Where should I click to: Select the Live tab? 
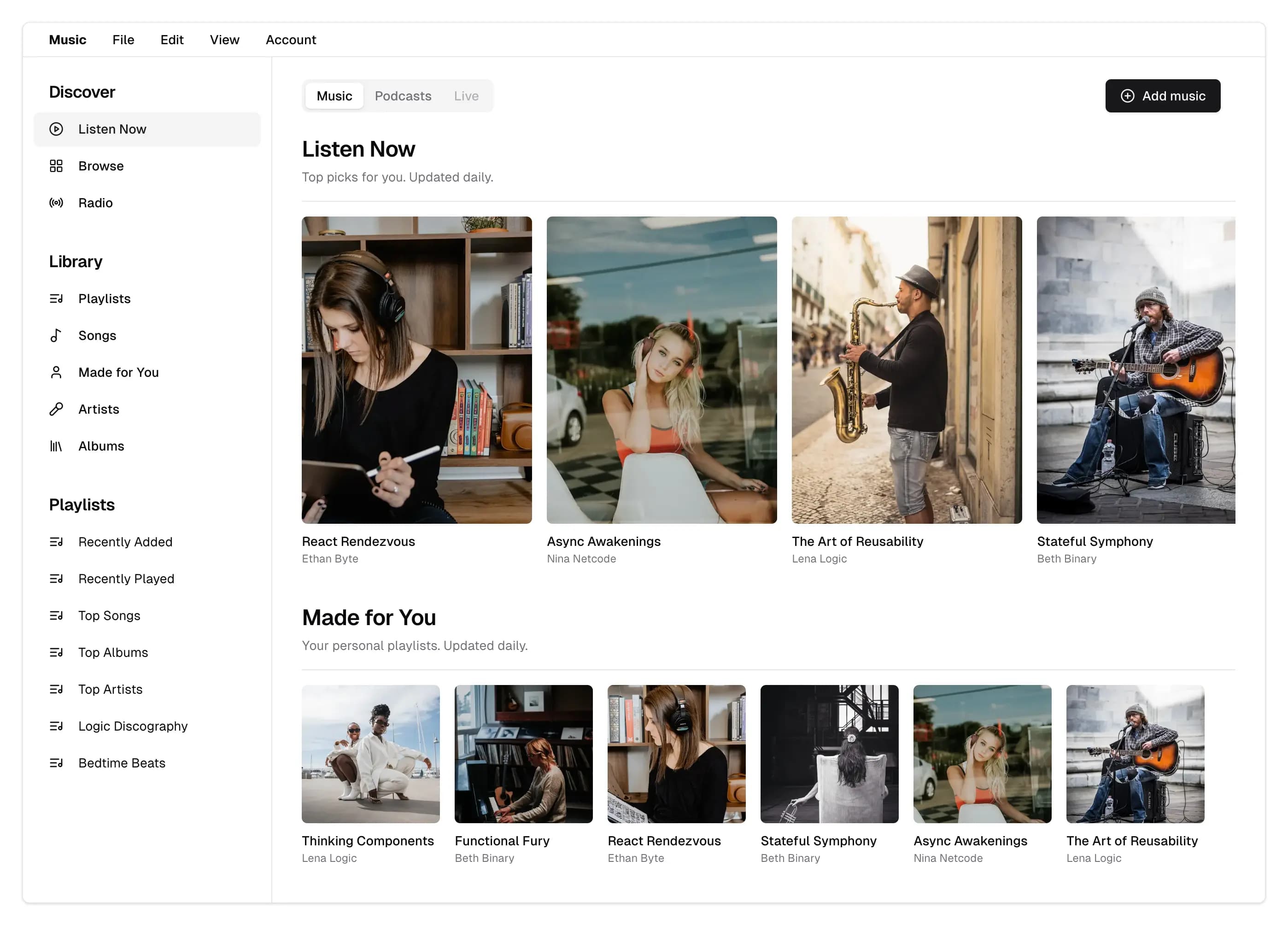tap(467, 96)
